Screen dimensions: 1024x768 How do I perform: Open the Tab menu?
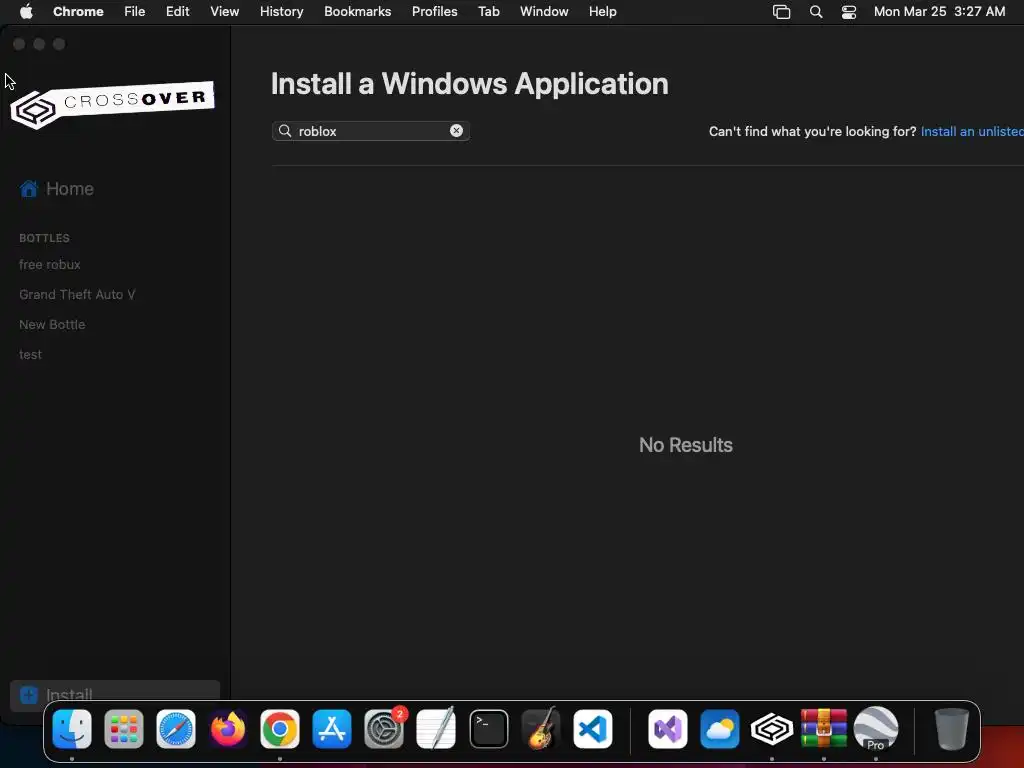(x=488, y=11)
